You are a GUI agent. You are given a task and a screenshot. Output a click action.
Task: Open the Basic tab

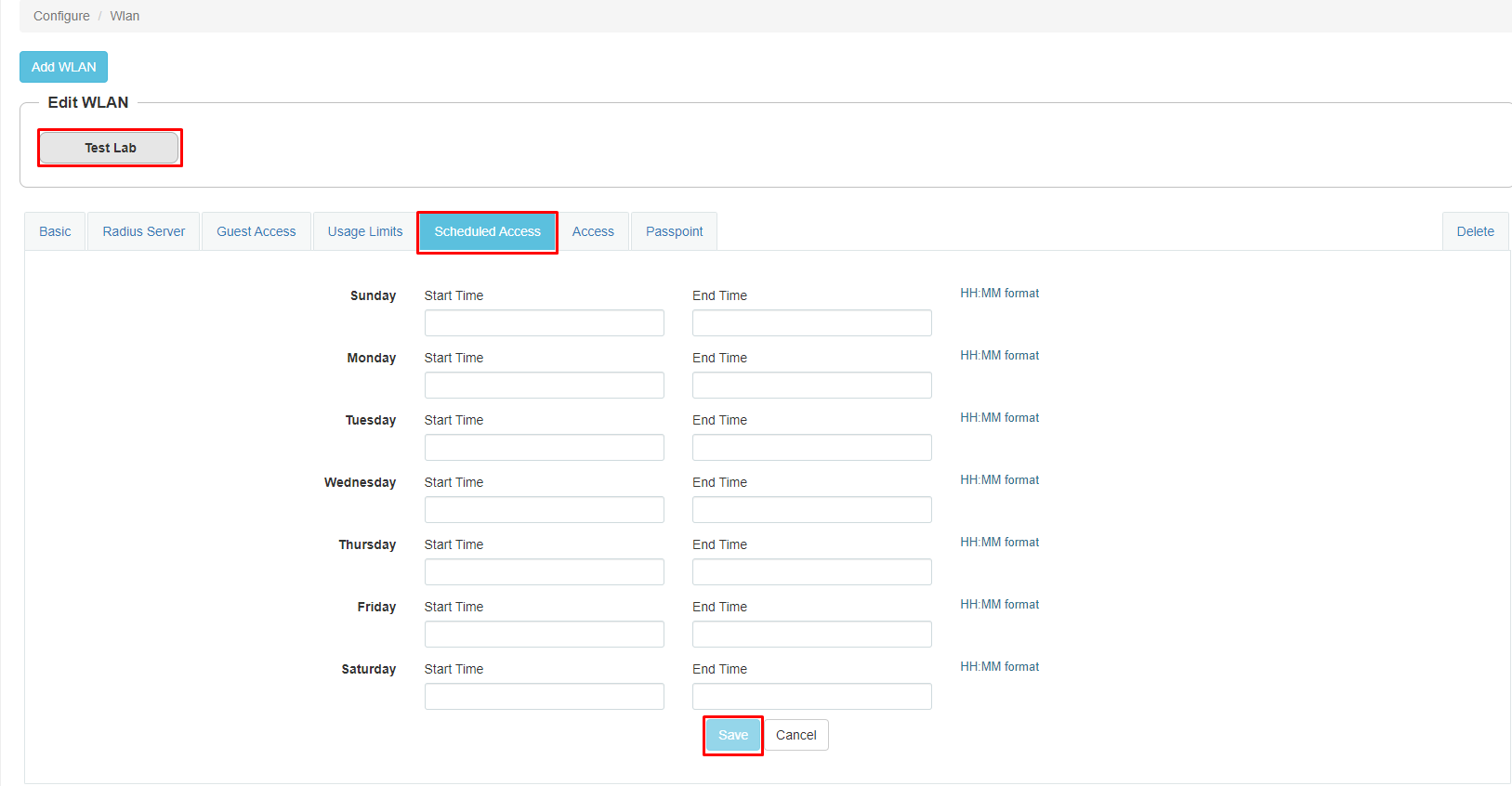point(55,231)
